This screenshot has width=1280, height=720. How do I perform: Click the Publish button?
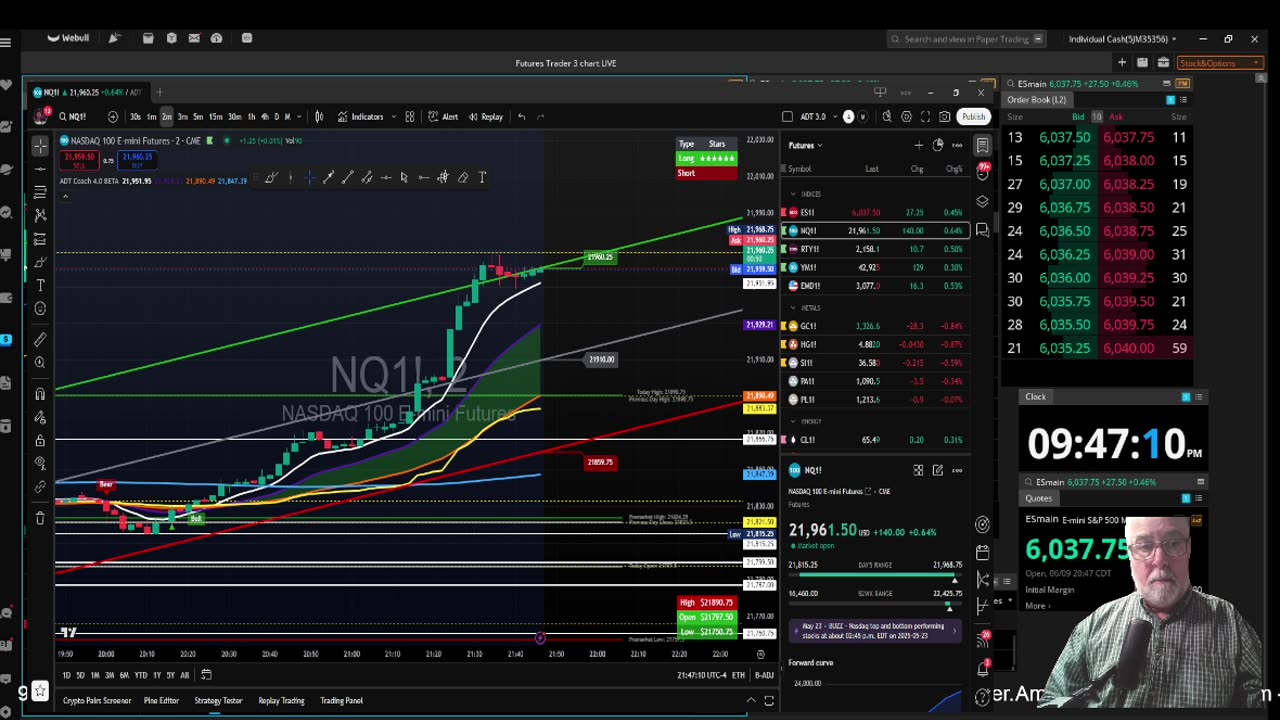click(973, 117)
